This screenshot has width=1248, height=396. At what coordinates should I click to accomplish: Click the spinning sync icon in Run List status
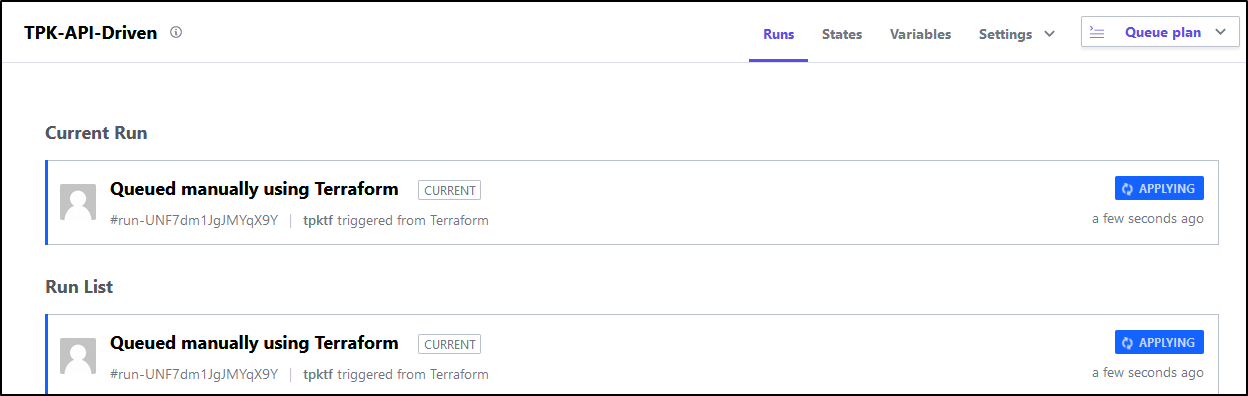(x=1127, y=343)
